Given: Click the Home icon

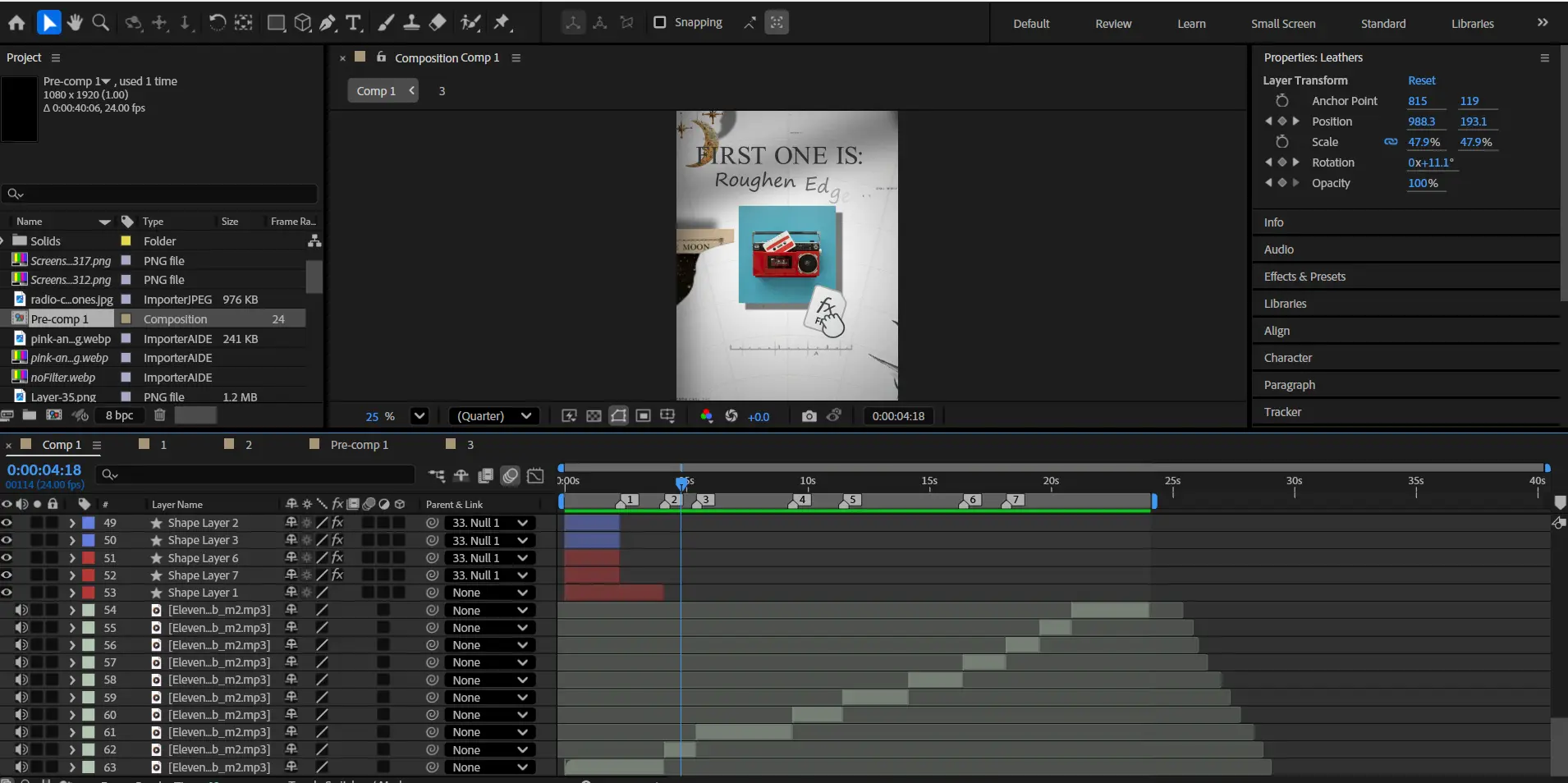Looking at the screenshot, I should 16,23.
